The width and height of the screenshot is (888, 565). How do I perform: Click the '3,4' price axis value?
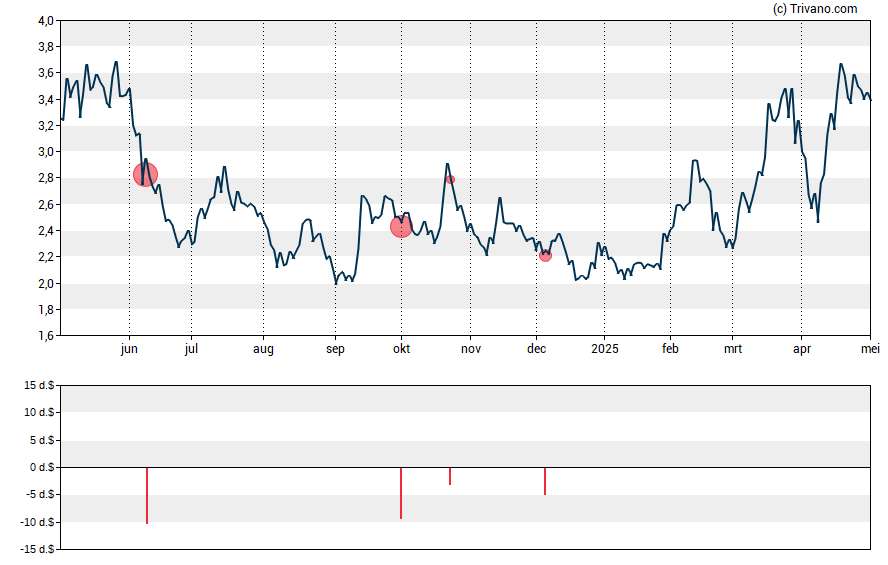(46, 100)
